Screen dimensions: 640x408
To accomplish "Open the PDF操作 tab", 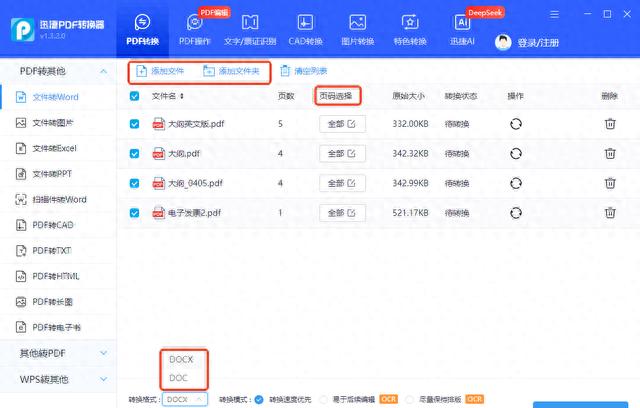I will [x=195, y=30].
